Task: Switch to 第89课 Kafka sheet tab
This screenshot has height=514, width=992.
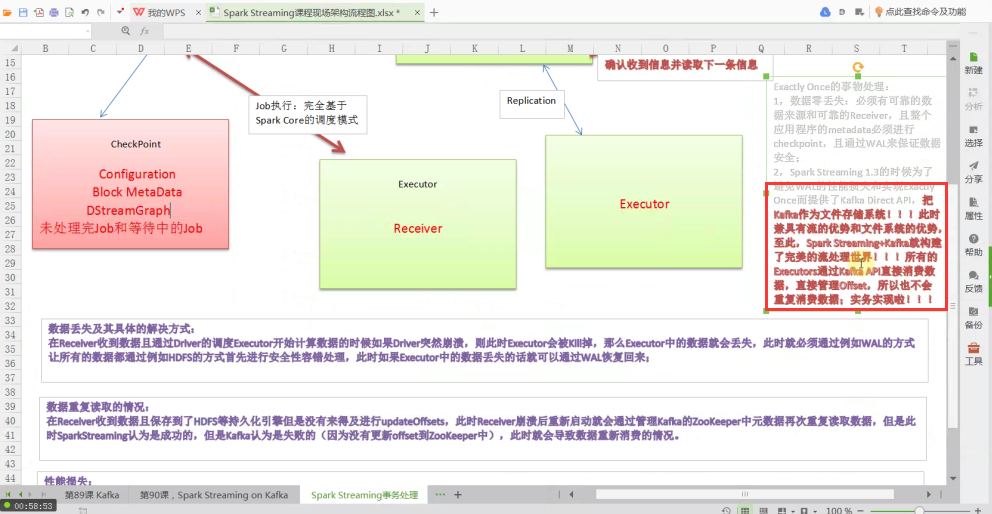Action: pos(92,495)
